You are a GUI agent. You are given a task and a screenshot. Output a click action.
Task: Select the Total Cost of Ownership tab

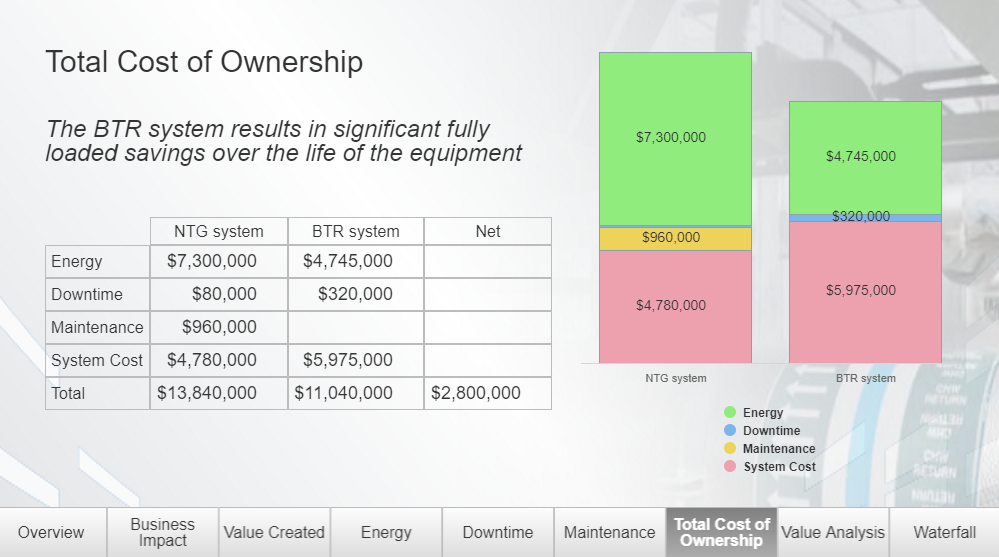[x=721, y=532]
